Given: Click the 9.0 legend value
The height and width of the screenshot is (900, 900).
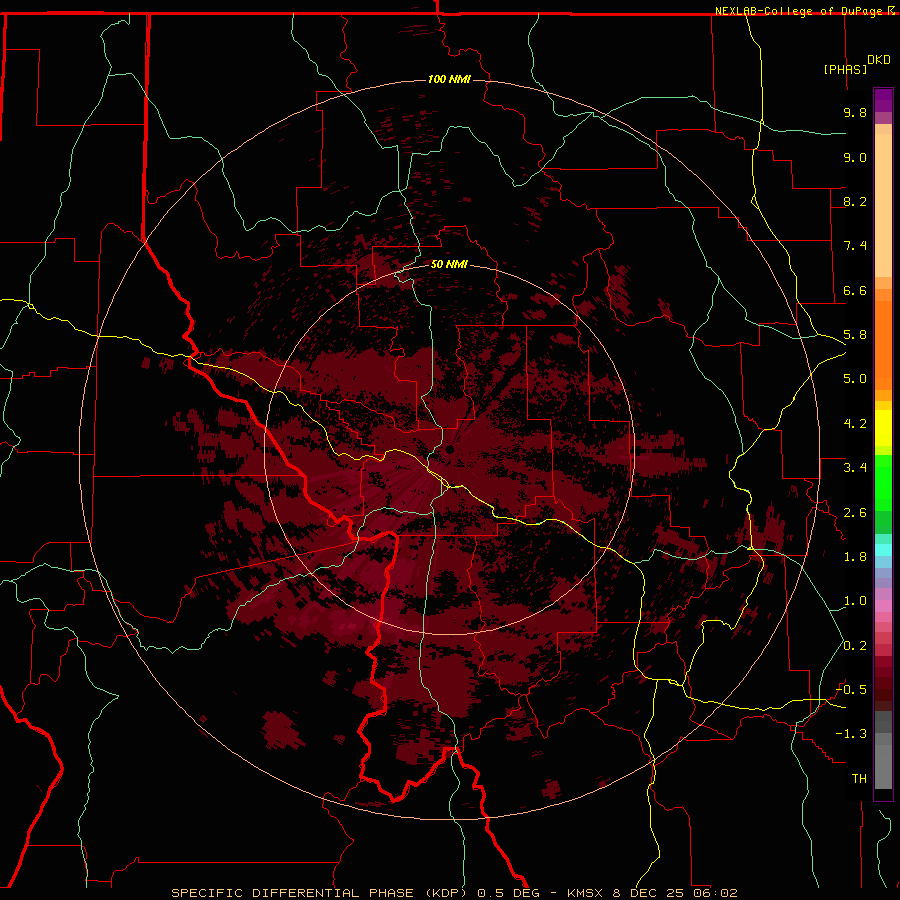Looking at the screenshot, I should pos(855,157).
